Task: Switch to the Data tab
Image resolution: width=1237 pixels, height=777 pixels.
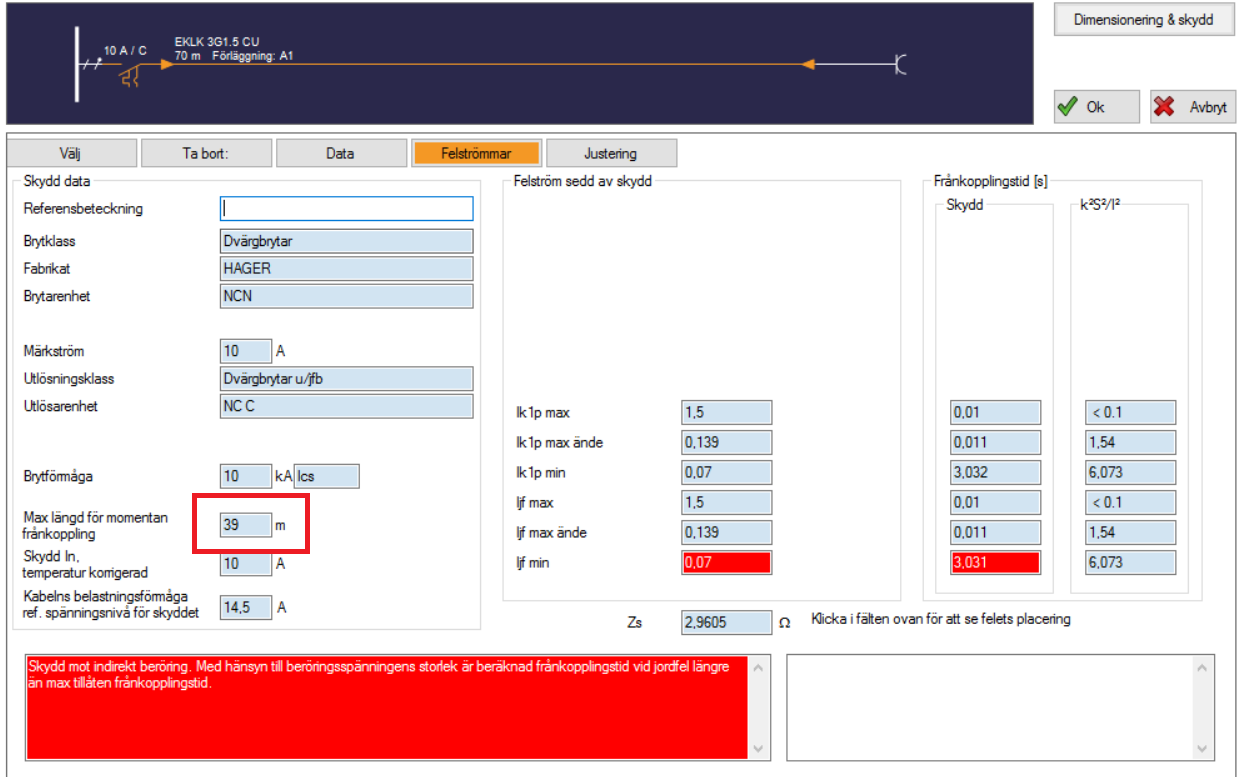Action: pos(340,153)
